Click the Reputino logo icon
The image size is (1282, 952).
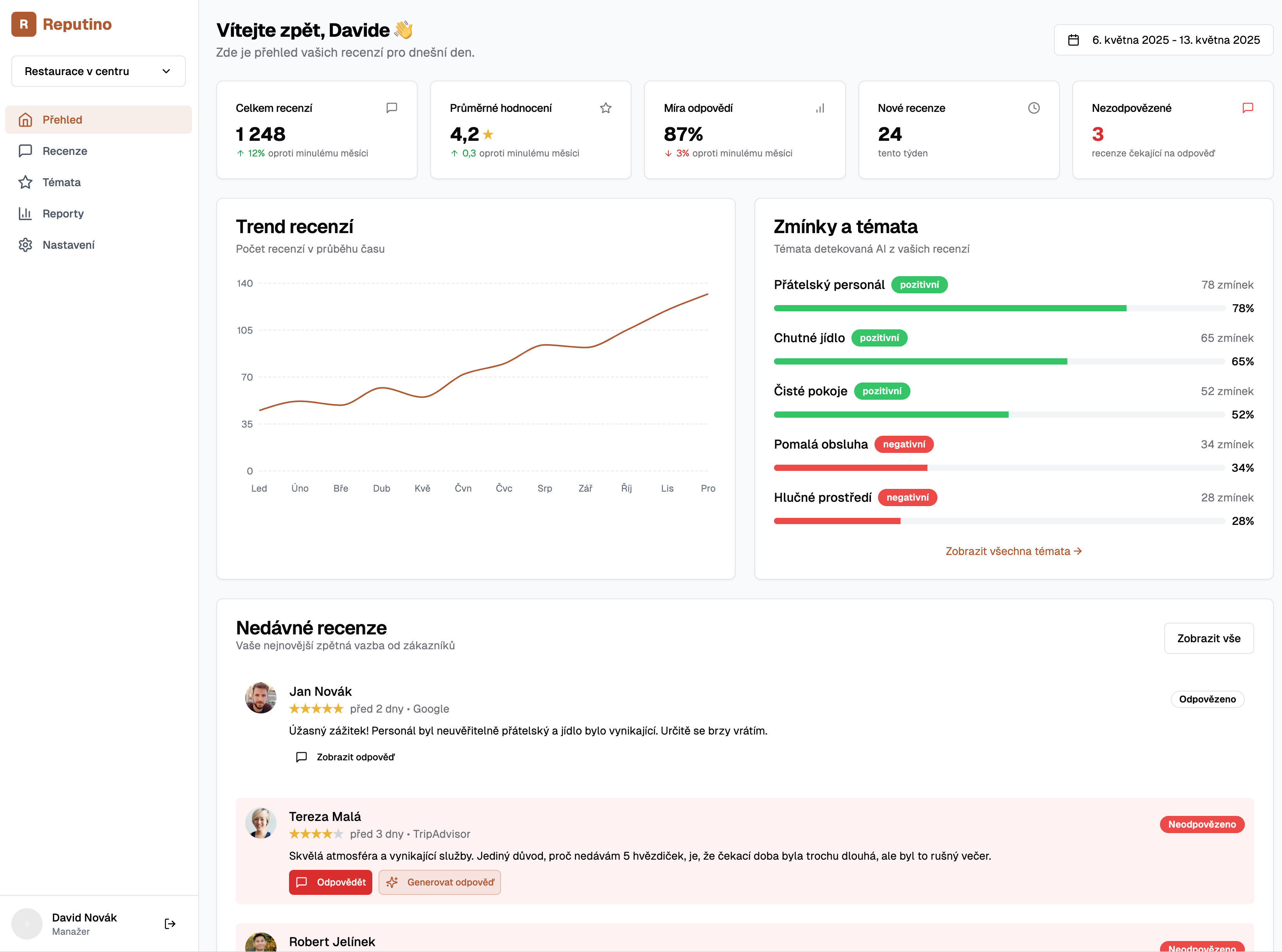point(23,24)
